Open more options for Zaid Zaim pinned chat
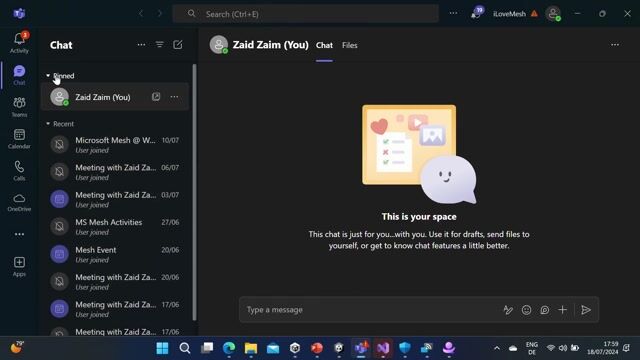This screenshot has width=640, height=360. [x=174, y=97]
